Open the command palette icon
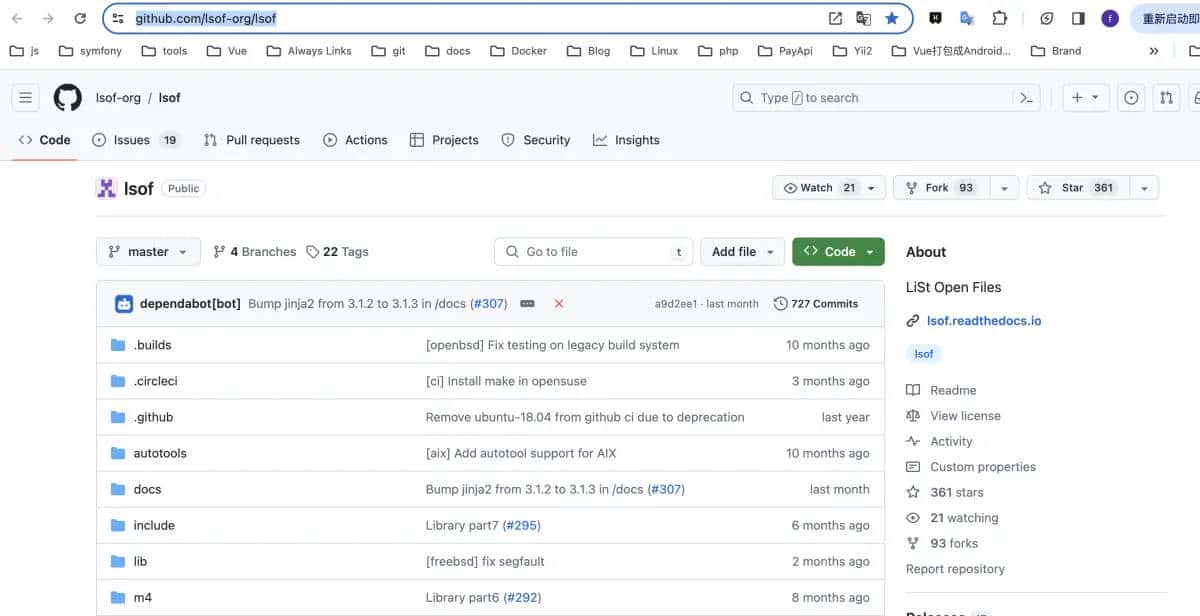This screenshot has width=1200, height=616. (x=1025, y=98)
